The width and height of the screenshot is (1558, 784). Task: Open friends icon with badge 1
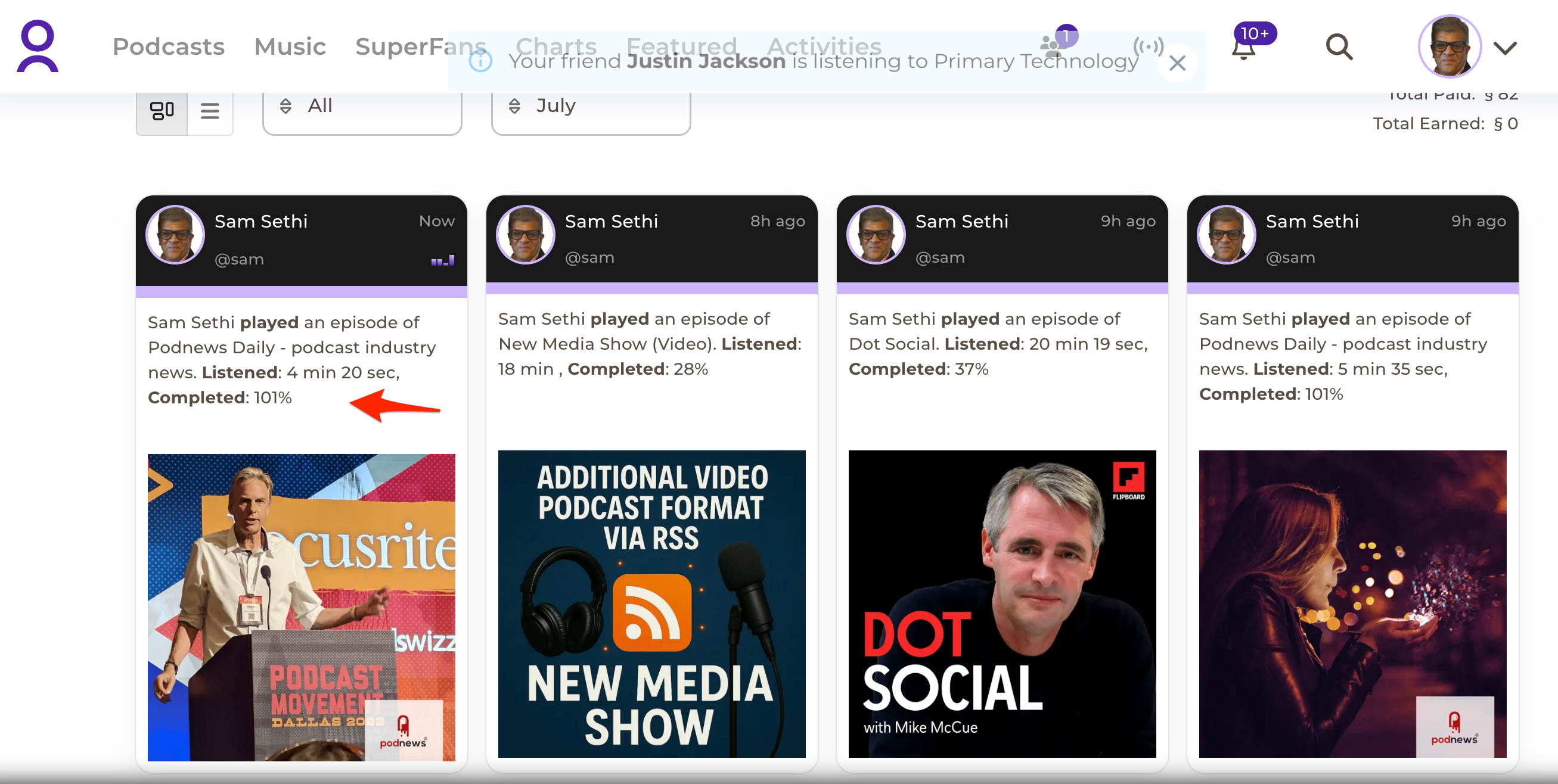coord(1057,42)
